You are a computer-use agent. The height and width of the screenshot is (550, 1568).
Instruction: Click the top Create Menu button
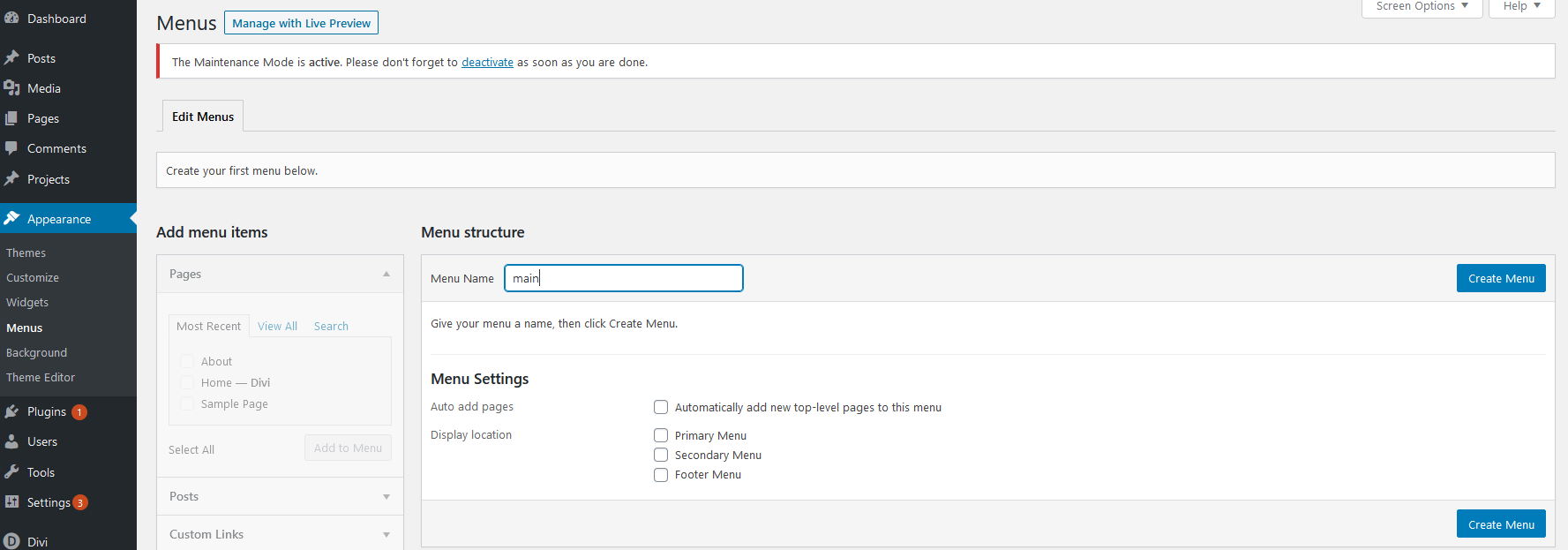click(x=1501, y=278)
